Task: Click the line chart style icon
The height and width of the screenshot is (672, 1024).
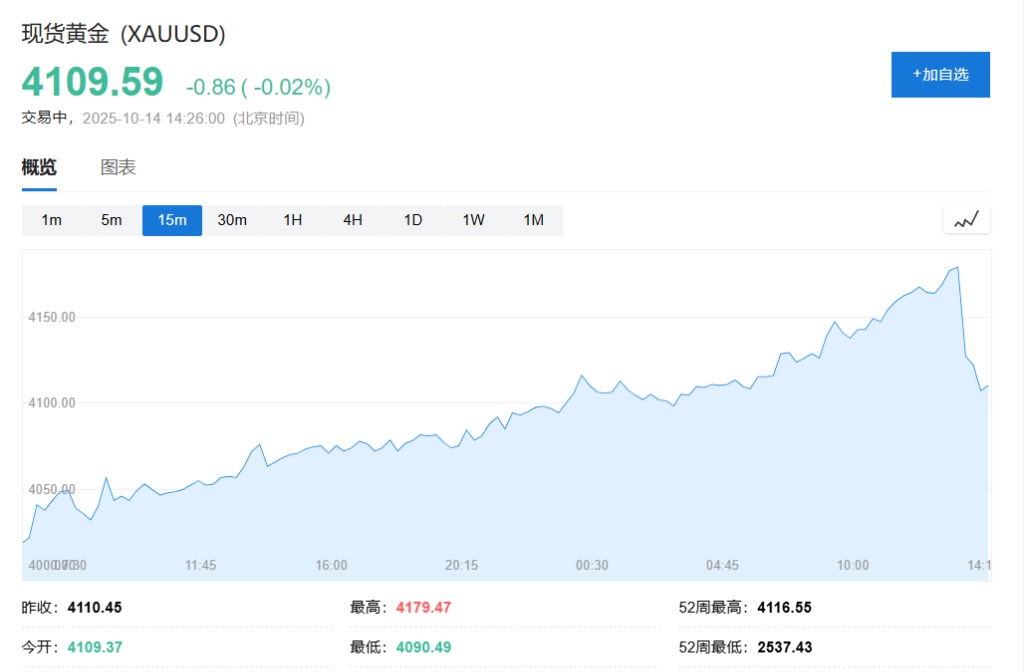Action: tap(966, 220)
